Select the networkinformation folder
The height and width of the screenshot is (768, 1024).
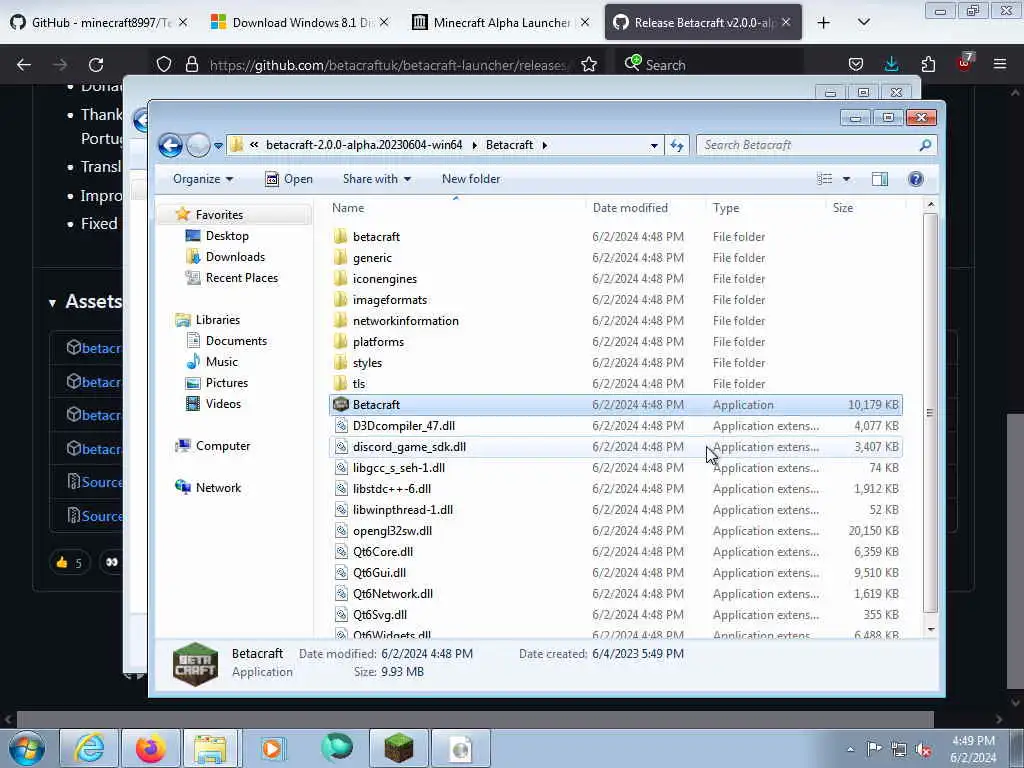pyautogui.click(x=406, y=321)
